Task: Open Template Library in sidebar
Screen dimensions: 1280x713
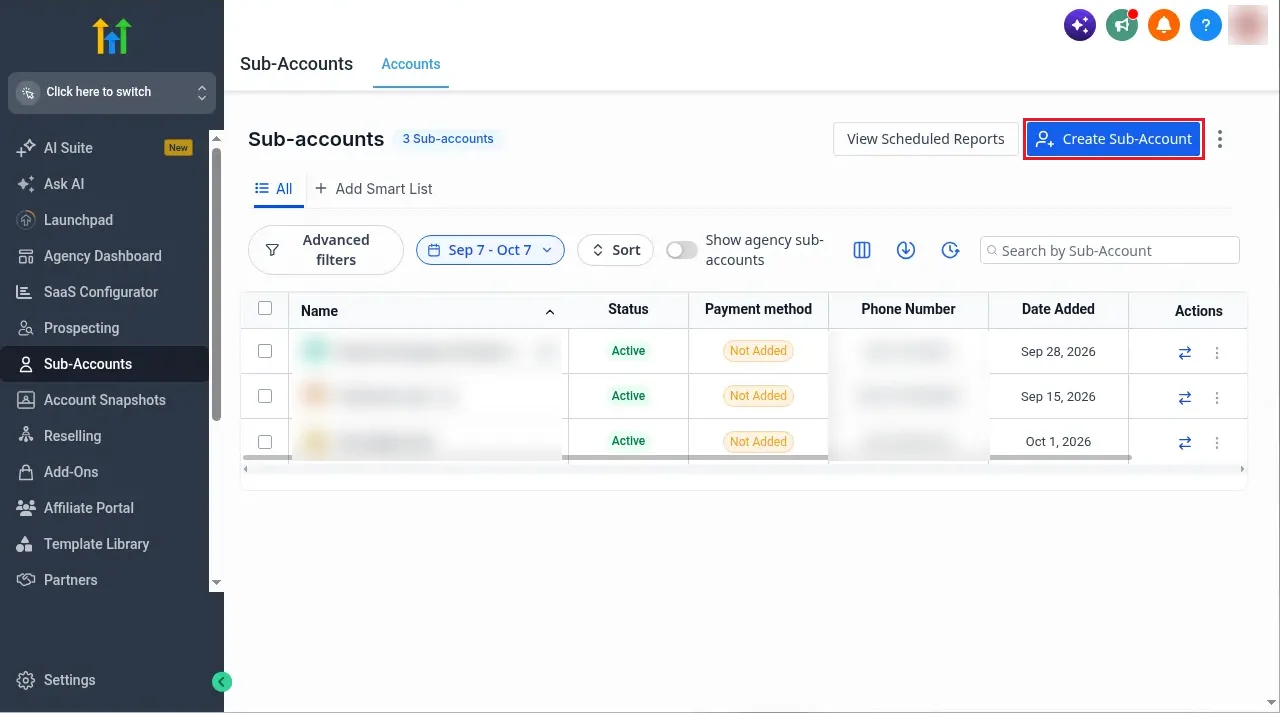Action: [x=104, y=544]
